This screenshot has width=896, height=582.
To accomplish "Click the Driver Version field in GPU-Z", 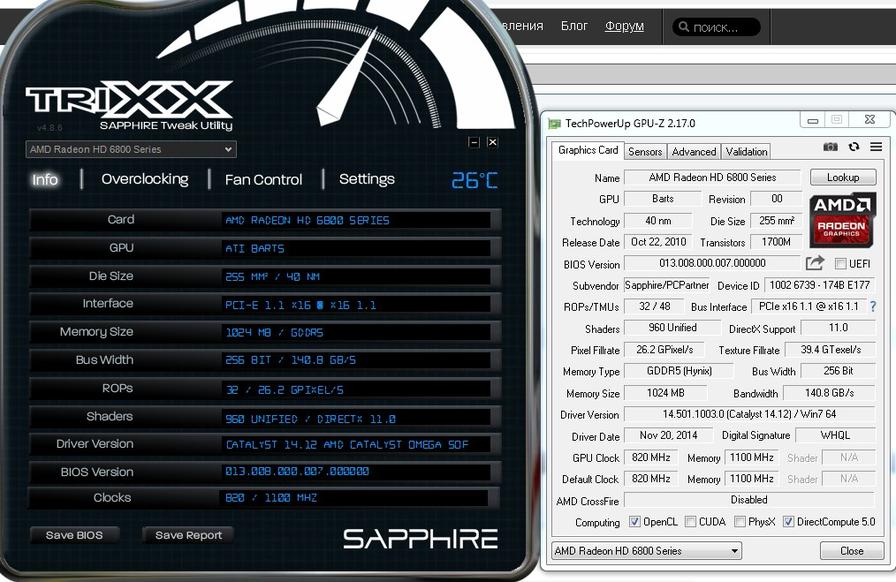I will tap(750, 414).
